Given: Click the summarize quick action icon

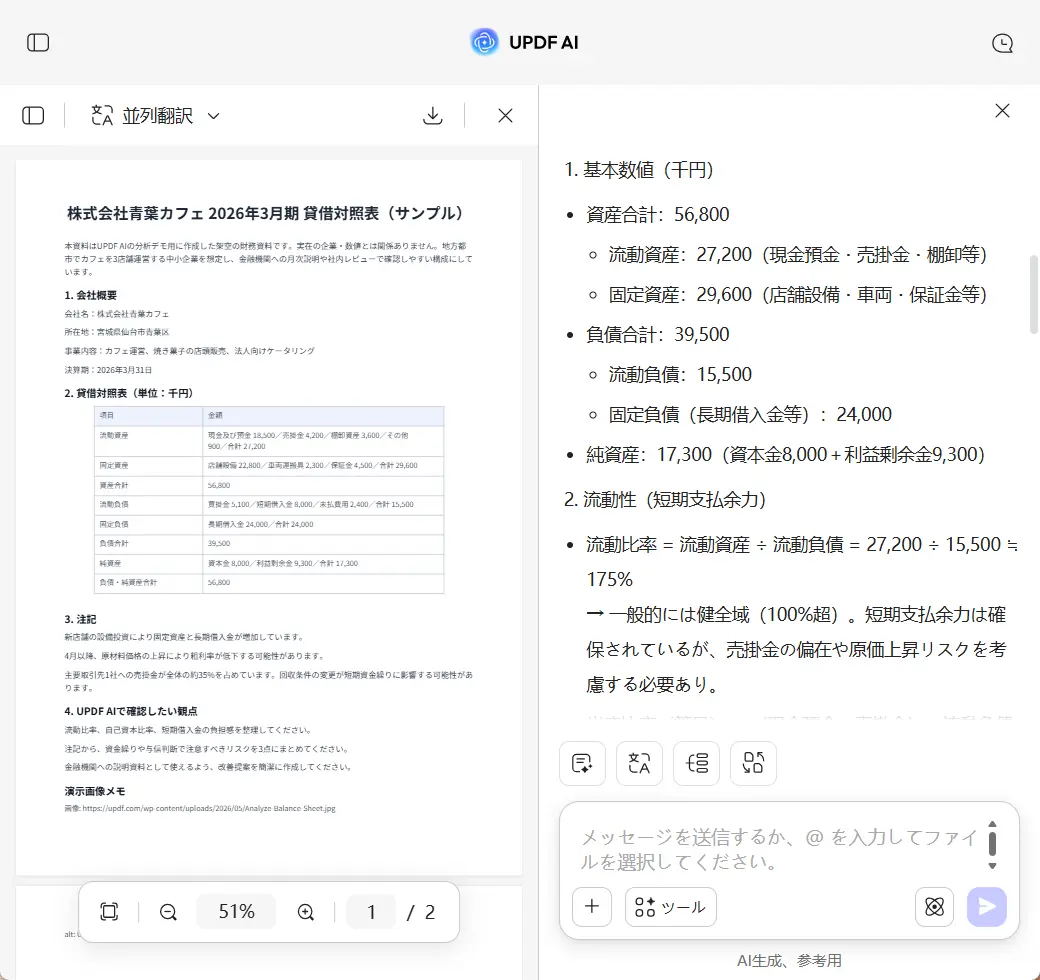Looking at the screenshot, I should coord(582,763).
